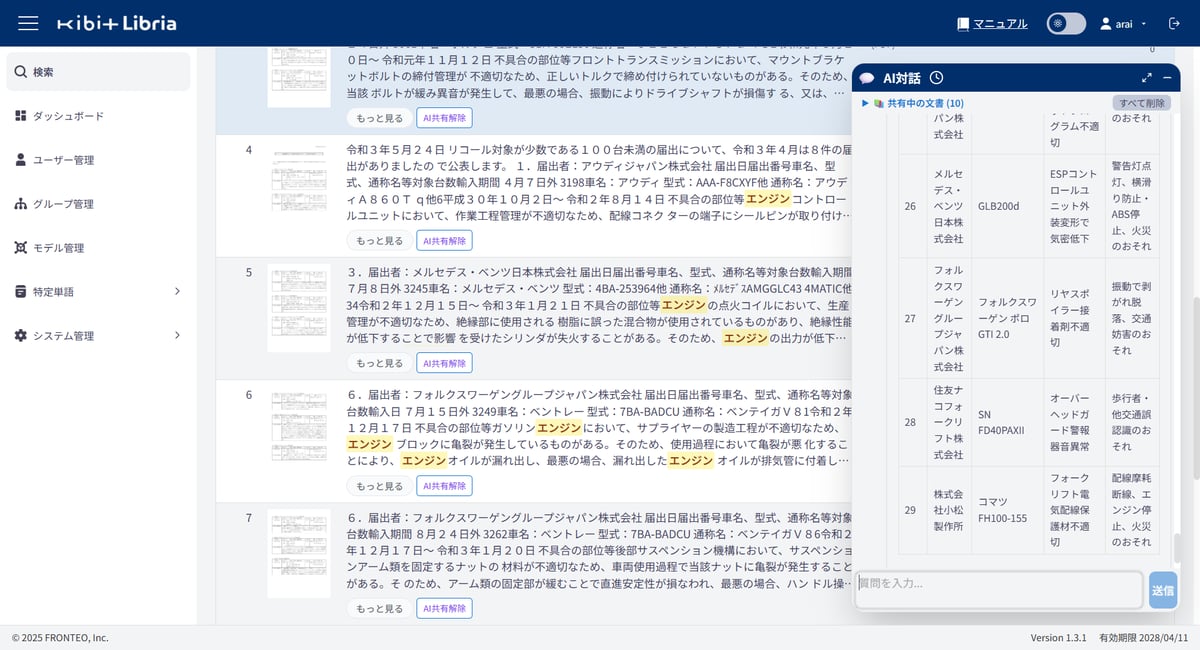Viewport: 1200px width, 650px height.
Task: Expand the AI対話 panel to fullscreen
Action: point(1147,78)
